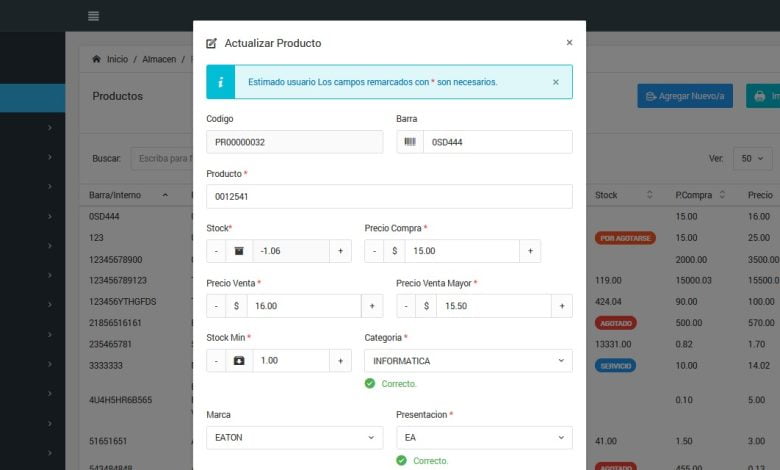
Task: Open the Ver page-size dropdown
Action: [x=752, y=158]
